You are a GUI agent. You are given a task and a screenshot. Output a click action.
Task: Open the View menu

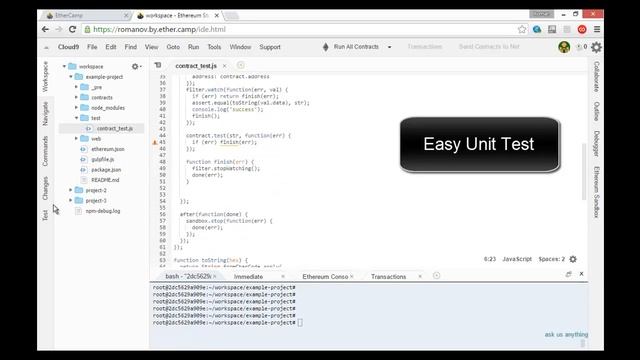click(x=151, y=47)
